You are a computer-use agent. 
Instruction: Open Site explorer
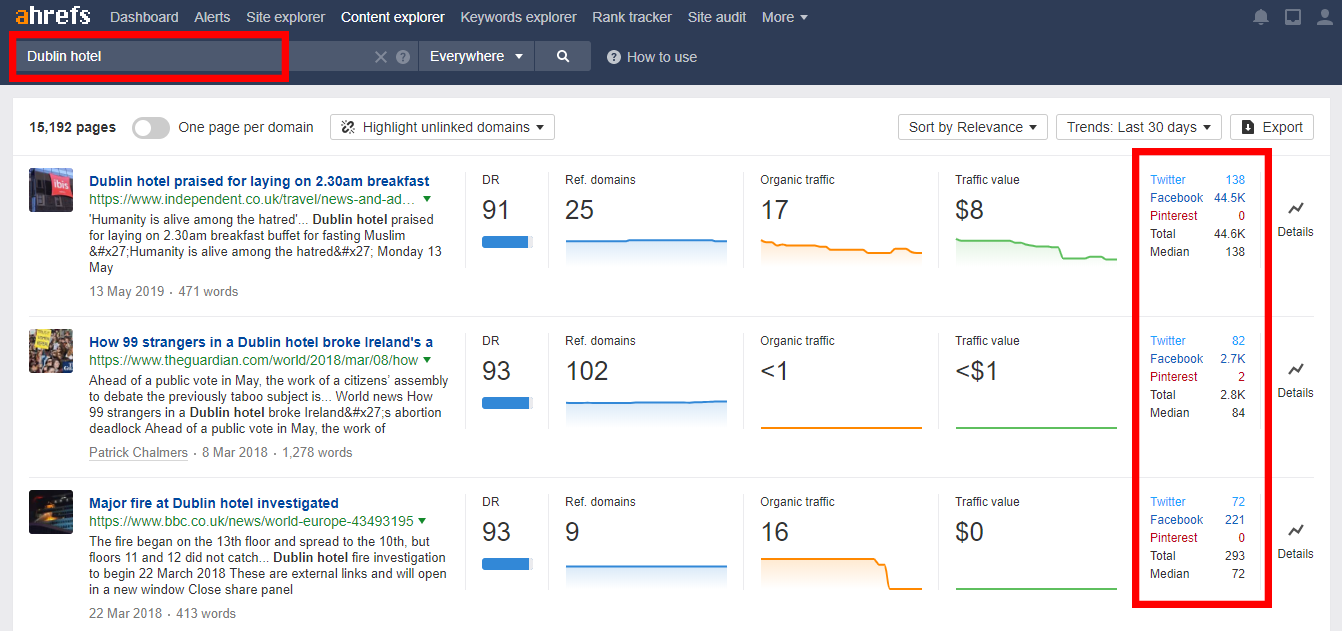coord(285,17)
